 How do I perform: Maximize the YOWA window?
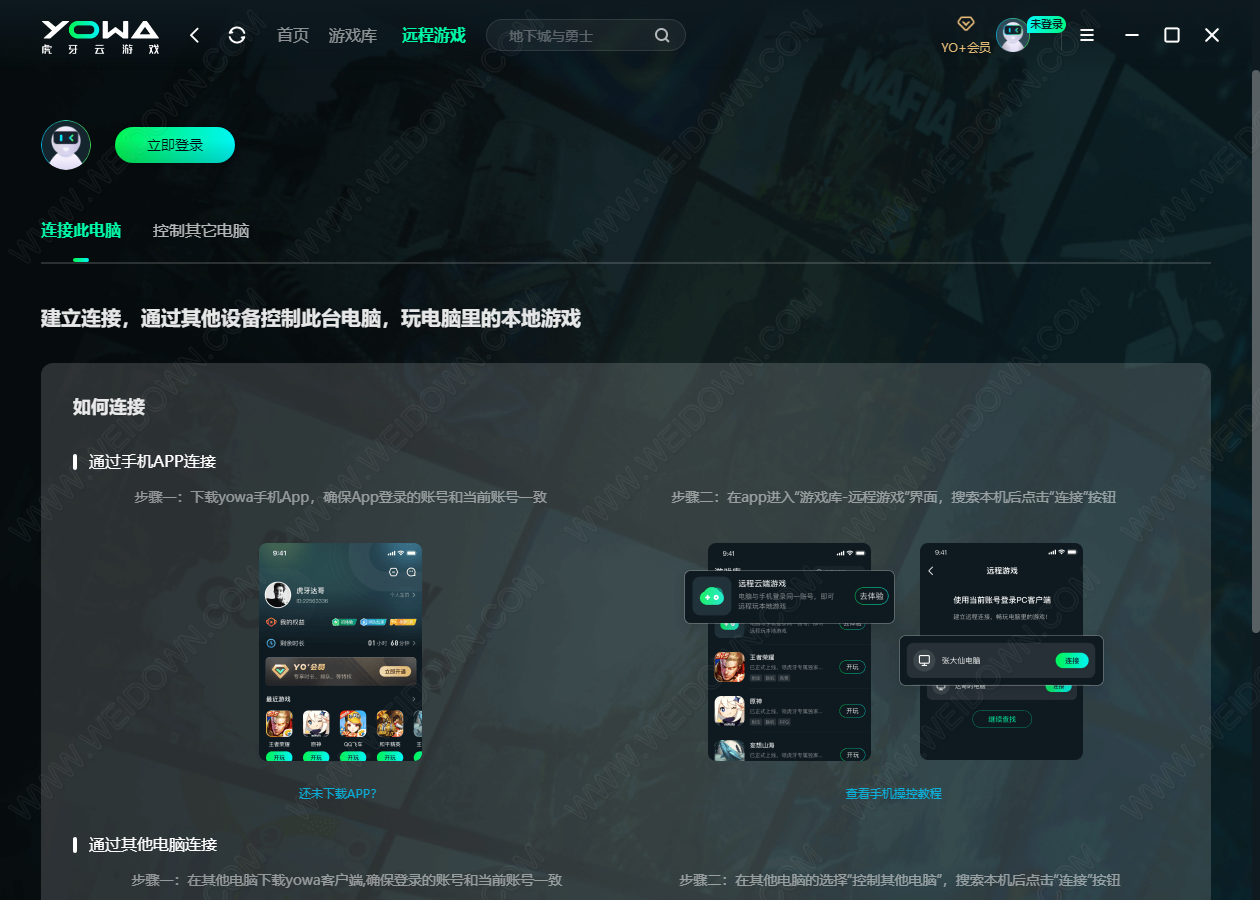(1172, 35)
